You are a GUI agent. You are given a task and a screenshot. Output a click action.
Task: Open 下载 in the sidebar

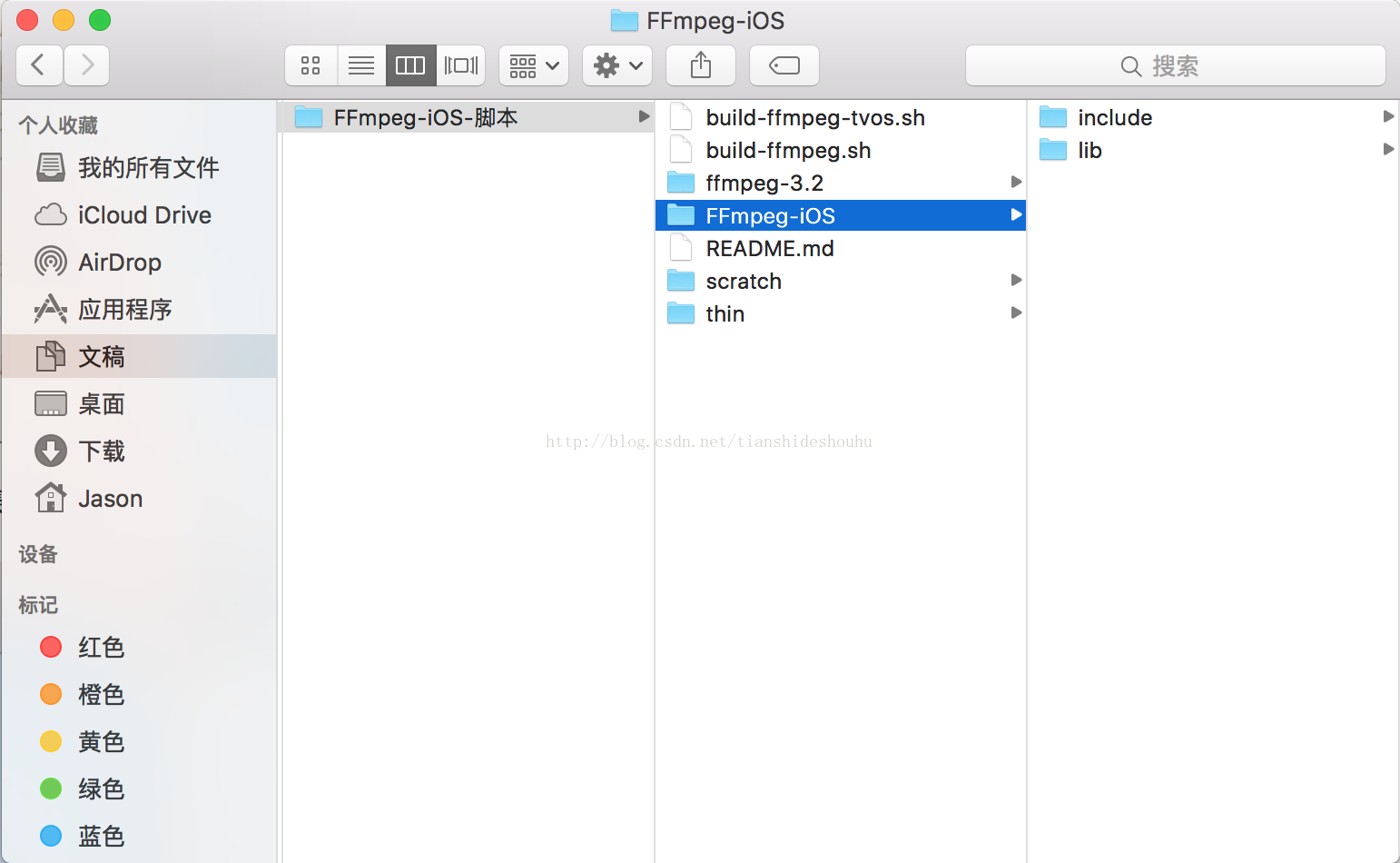(x=139, y=451)
